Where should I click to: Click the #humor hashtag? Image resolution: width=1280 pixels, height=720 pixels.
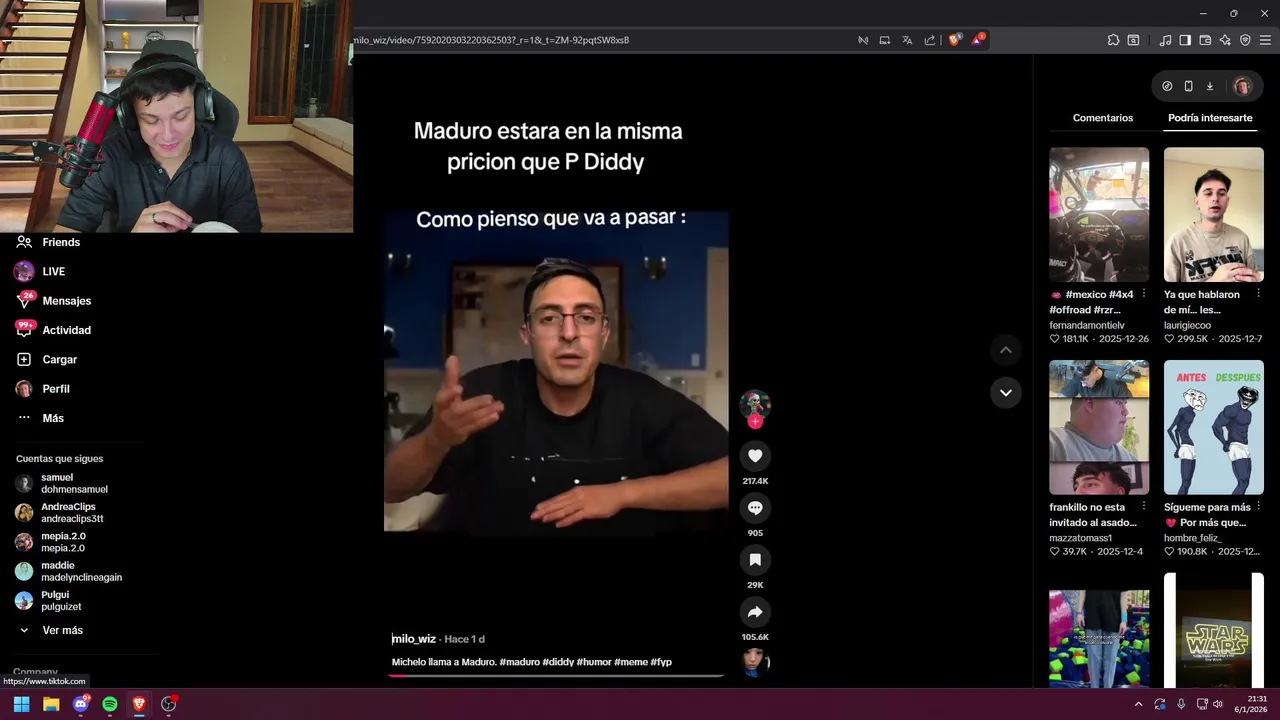coord(594,662)
